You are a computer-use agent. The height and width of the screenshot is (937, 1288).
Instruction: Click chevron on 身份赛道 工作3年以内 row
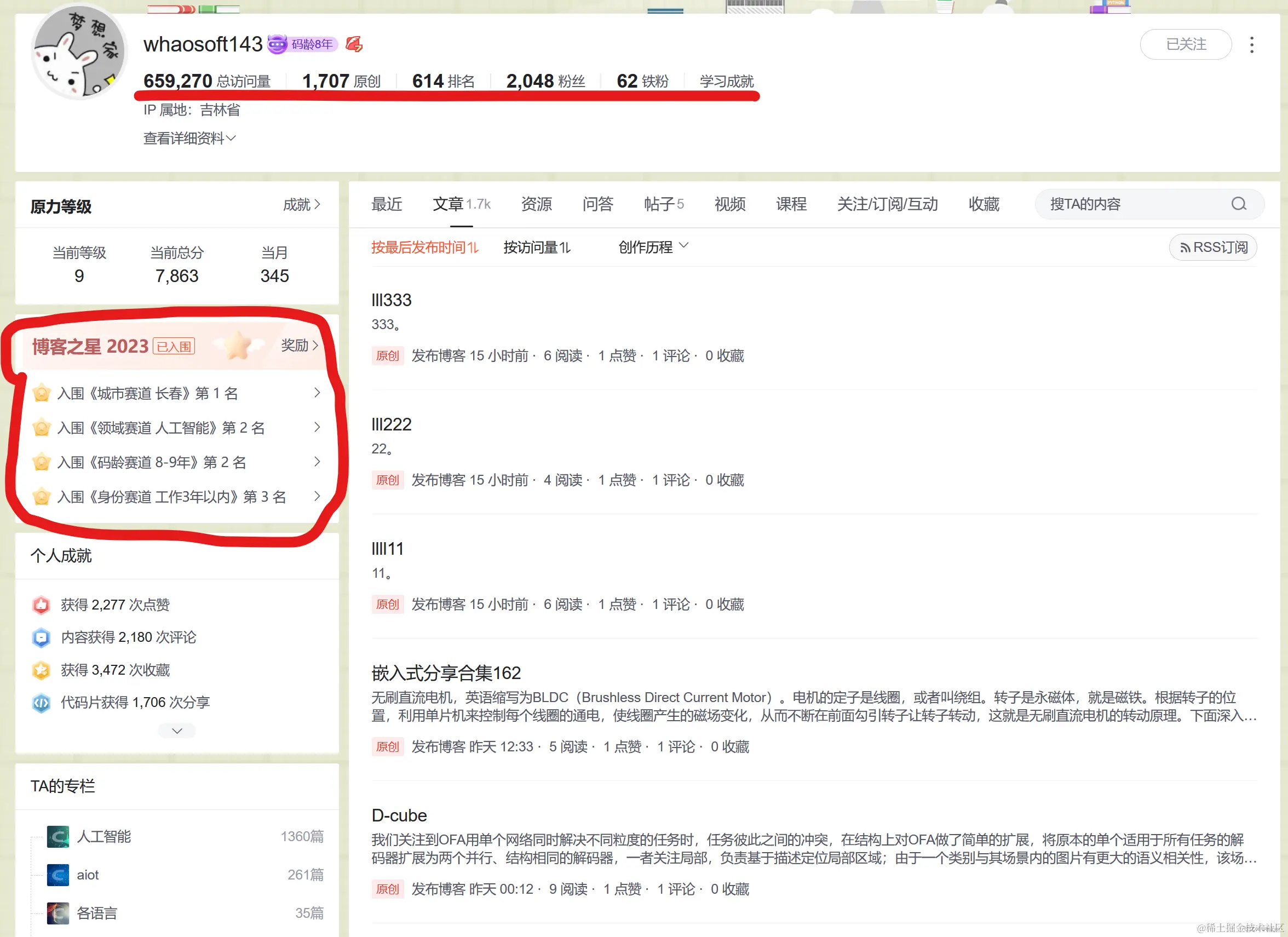tap(317, 496)
